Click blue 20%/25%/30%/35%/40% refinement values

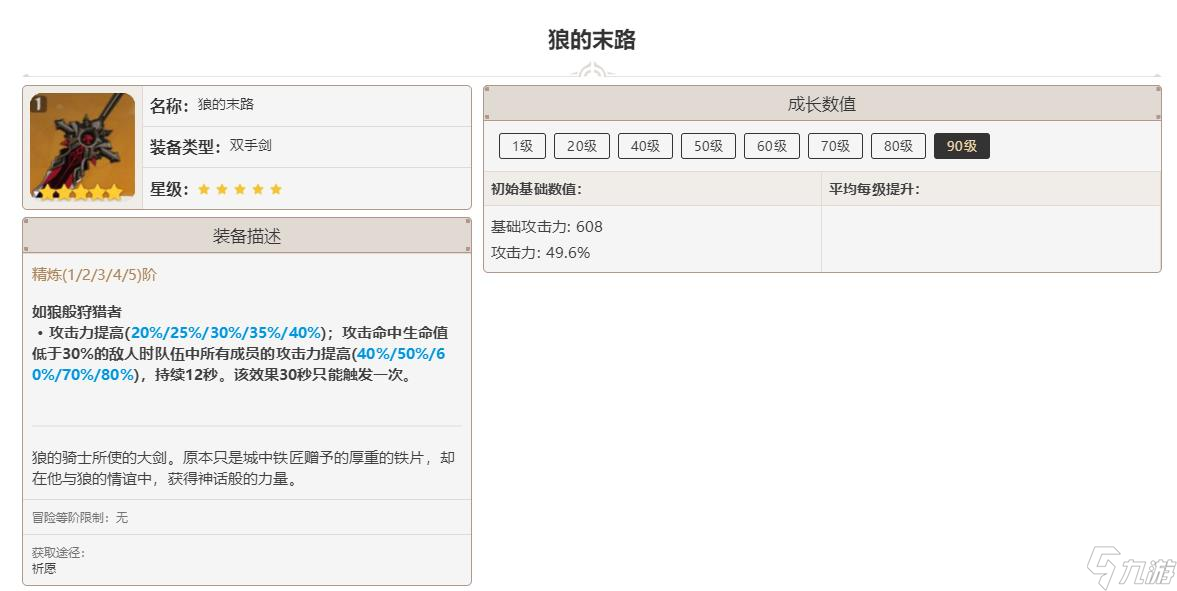pyautogui.click(x=226, y=332)
